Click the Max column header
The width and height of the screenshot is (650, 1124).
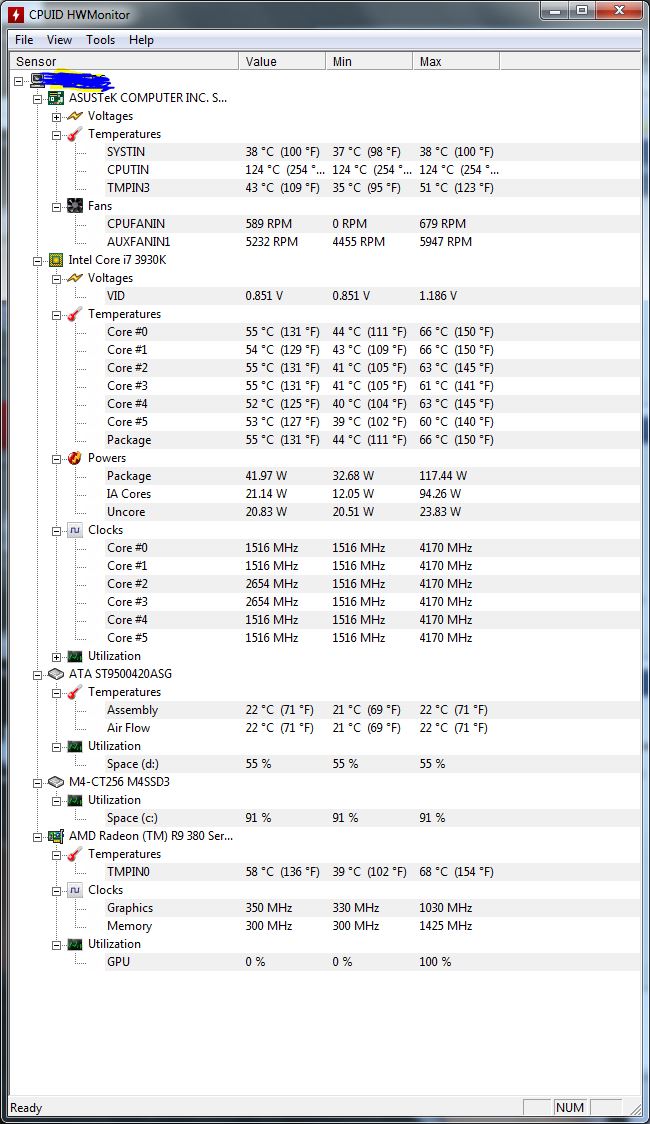pos(456,62)
